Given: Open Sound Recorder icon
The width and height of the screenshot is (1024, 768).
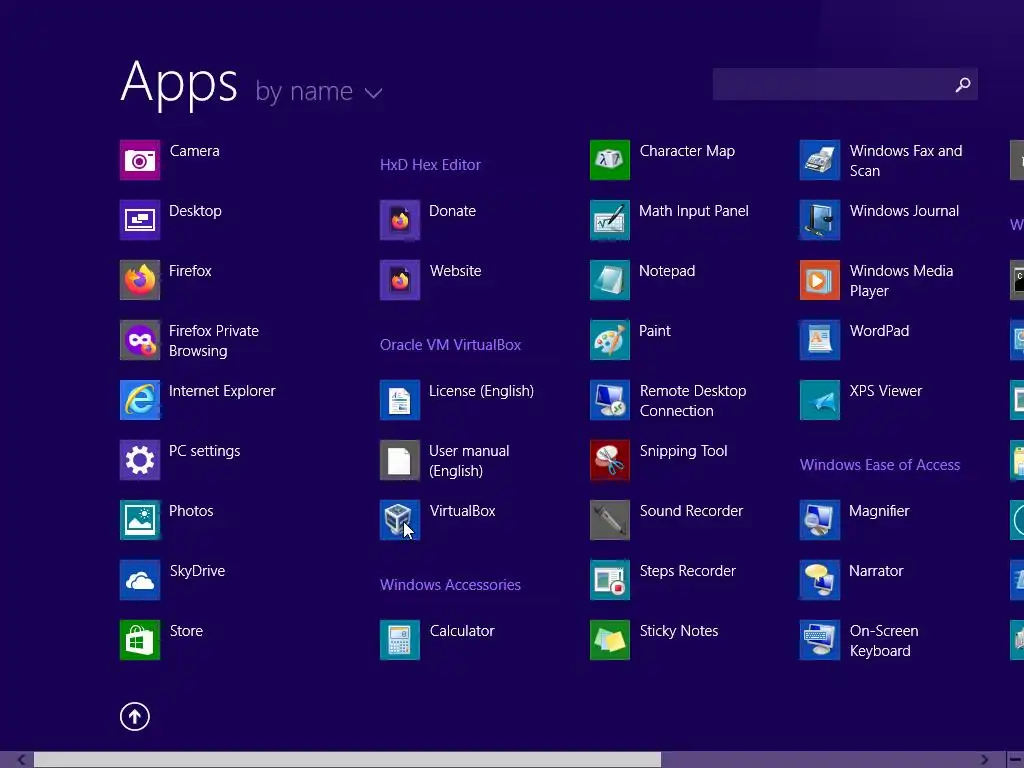Looking at the screenshot, I should [x=610, y=520].
